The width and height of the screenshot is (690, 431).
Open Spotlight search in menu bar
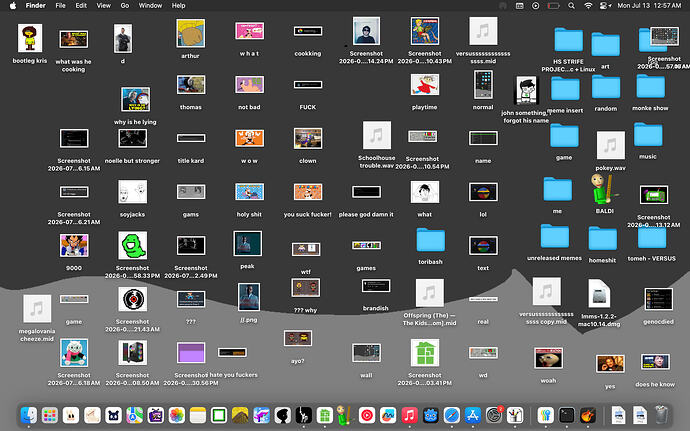[571, 6]
